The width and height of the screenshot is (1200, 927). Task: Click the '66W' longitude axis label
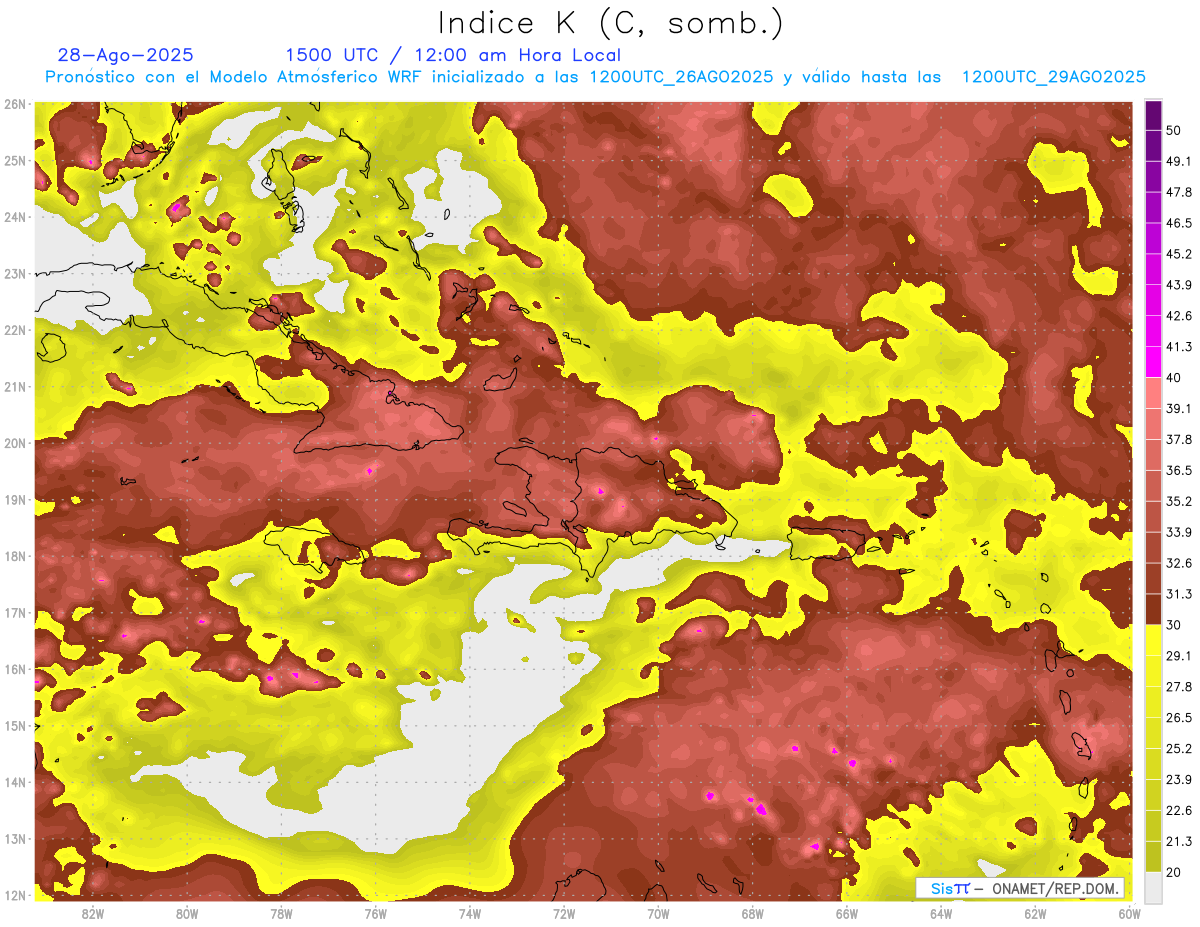(846, 913)
